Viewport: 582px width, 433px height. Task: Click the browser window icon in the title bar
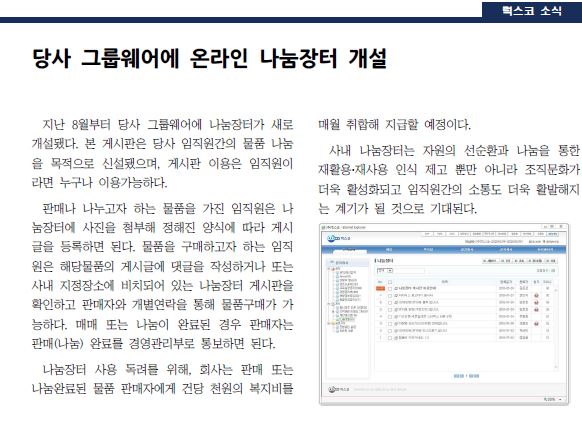click(323, 227)
